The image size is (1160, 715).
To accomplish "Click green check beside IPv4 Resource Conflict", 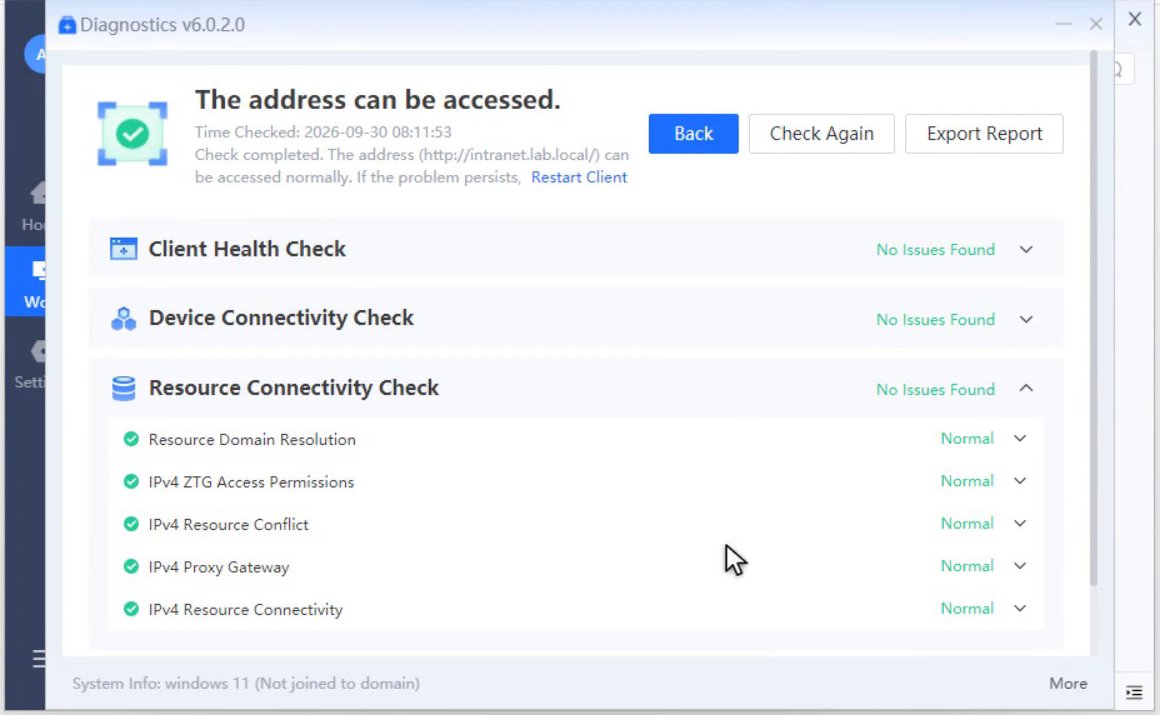I will click(131, 524).
